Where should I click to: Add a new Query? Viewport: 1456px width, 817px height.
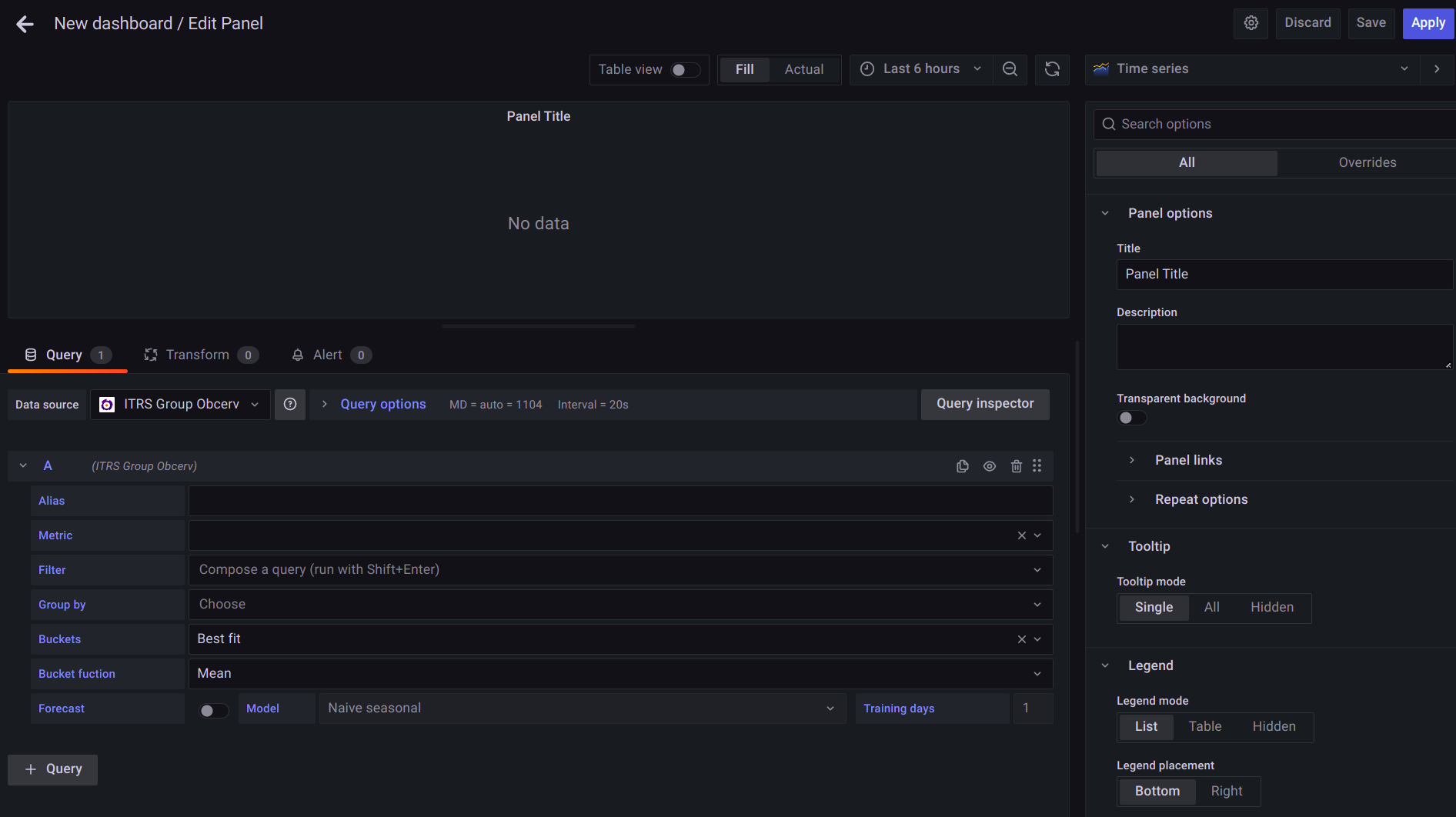[53, 770]
